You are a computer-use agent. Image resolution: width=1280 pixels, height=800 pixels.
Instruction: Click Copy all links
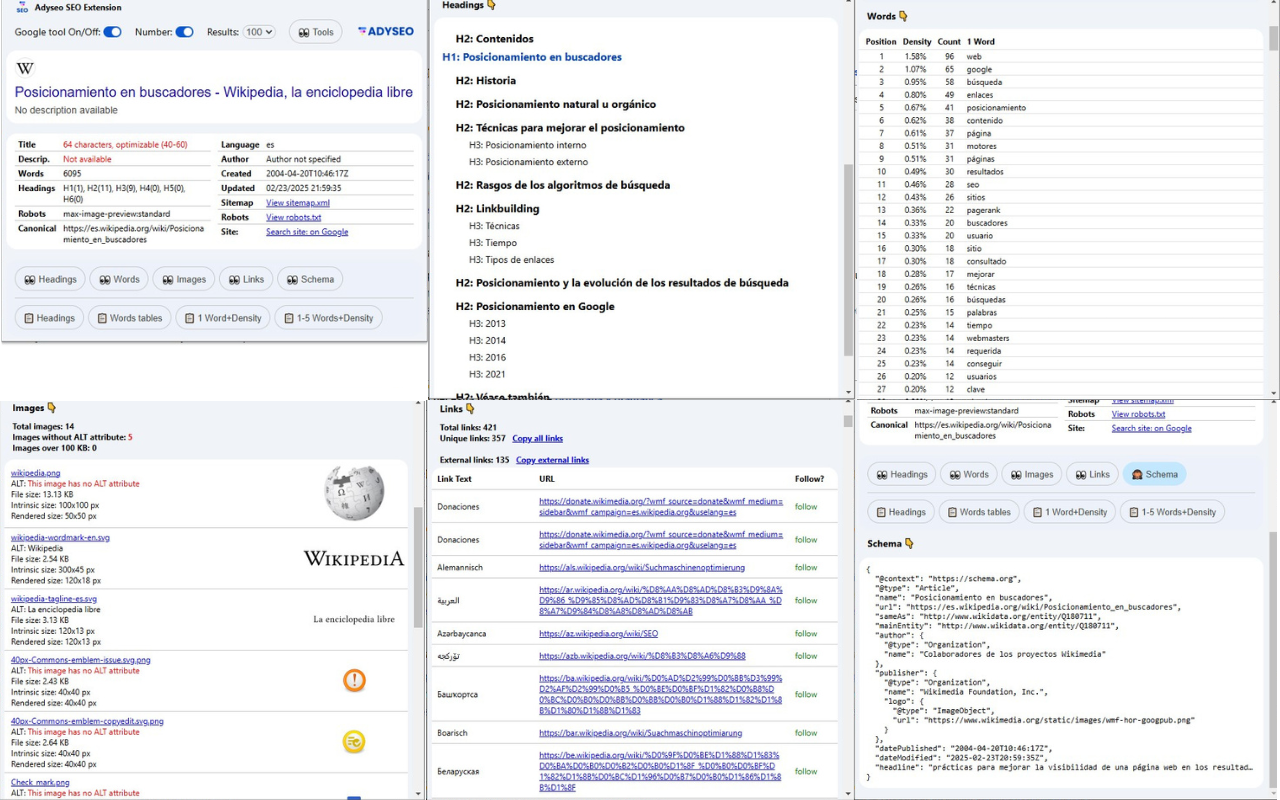(x=538, y=438)
